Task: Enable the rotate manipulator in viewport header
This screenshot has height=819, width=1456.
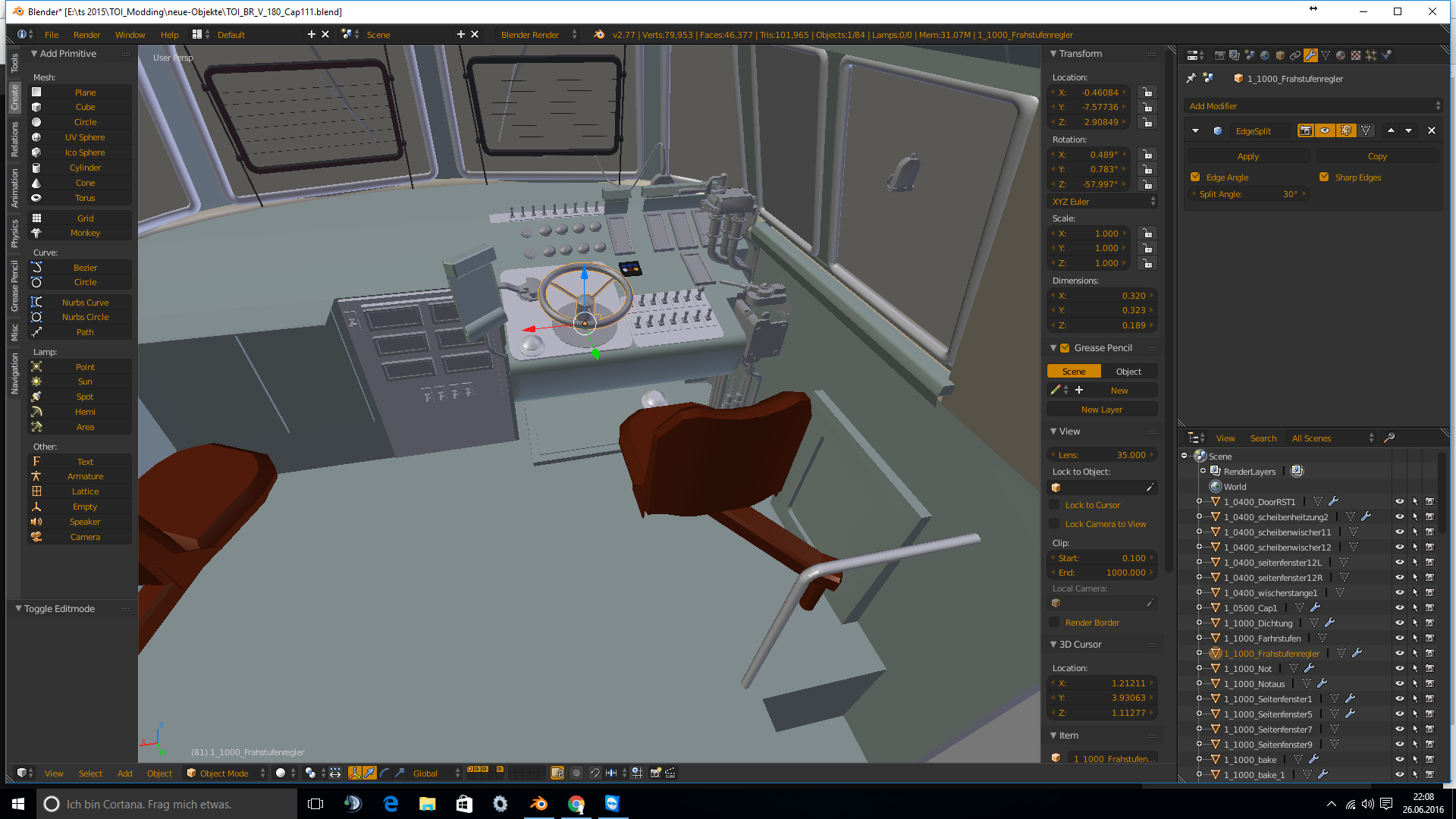Action: click(x=384, y=773)
